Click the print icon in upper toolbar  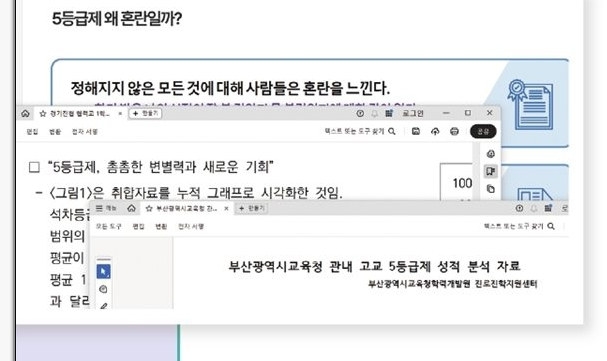click(454, 132)
